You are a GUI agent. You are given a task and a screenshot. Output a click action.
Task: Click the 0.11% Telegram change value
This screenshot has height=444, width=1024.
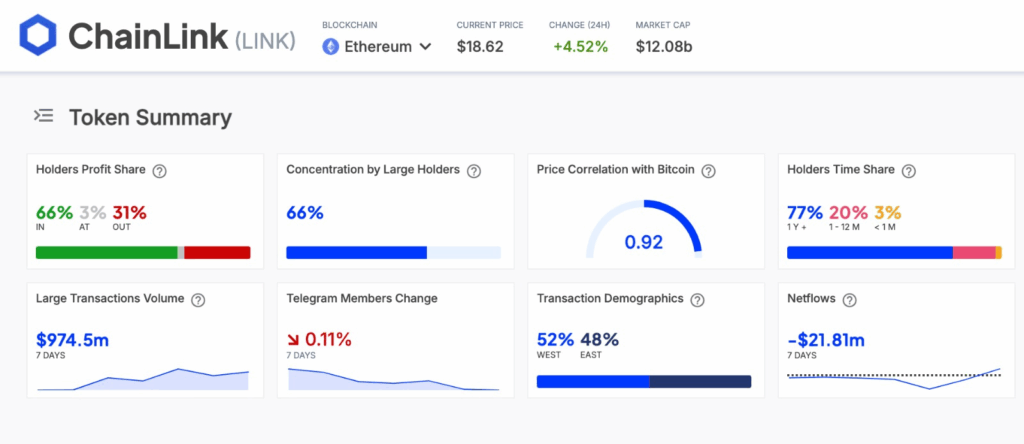pos(328,340)
